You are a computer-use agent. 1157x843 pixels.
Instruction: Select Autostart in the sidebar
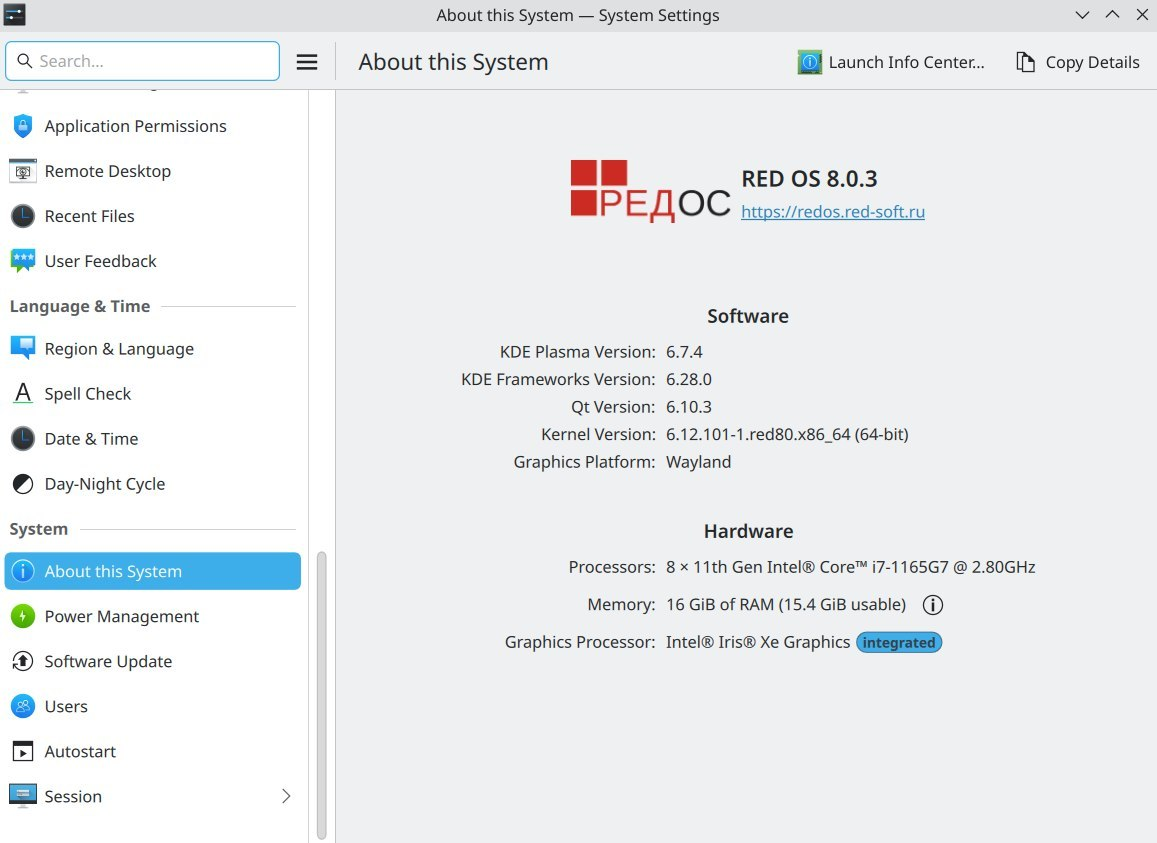[x=153, y=751]
